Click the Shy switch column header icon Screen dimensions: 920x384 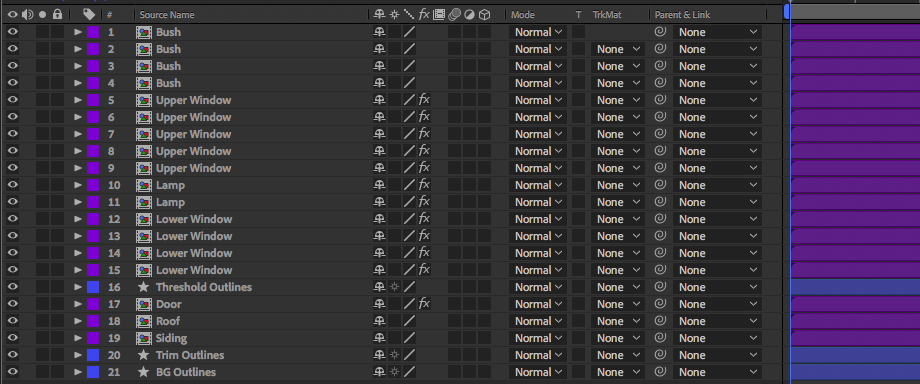380,14
